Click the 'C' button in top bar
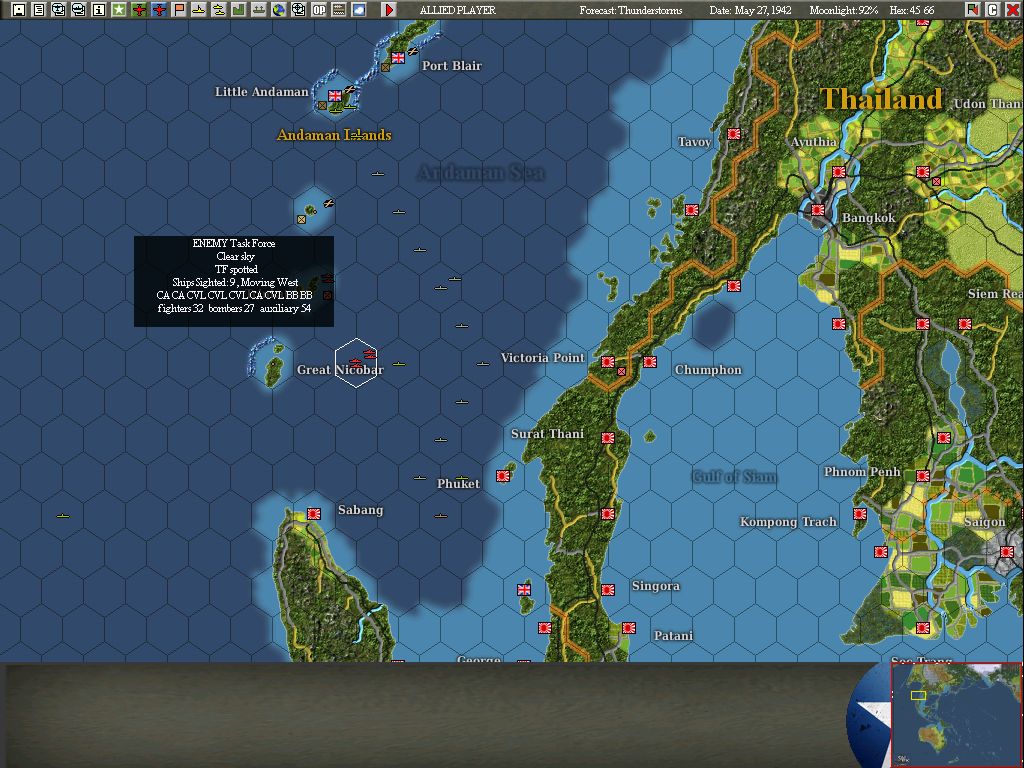Image resolution: width=1024 pixels, height=768 pixels. pyautogui.click(x=993, y=10)
